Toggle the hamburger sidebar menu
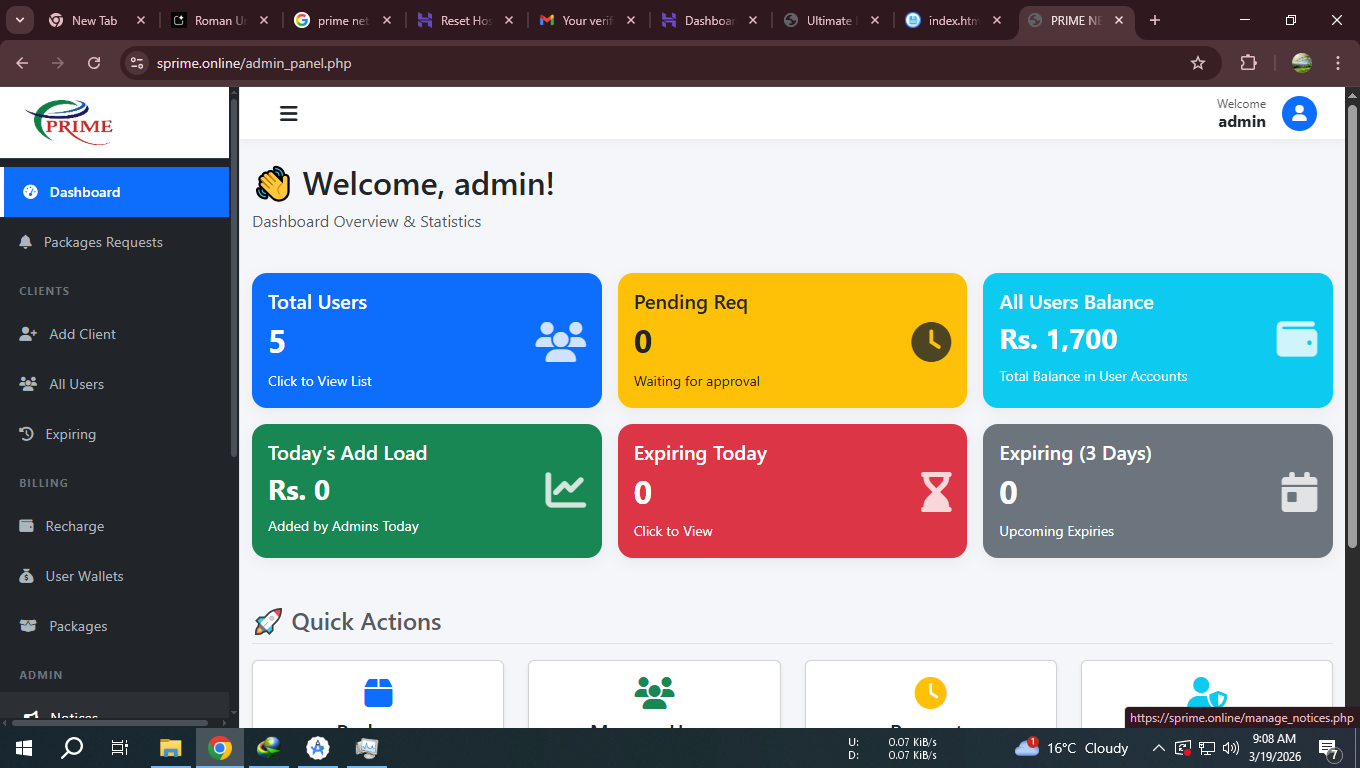The width and height of the screenshot is (1360, 768). click(289, 114)
